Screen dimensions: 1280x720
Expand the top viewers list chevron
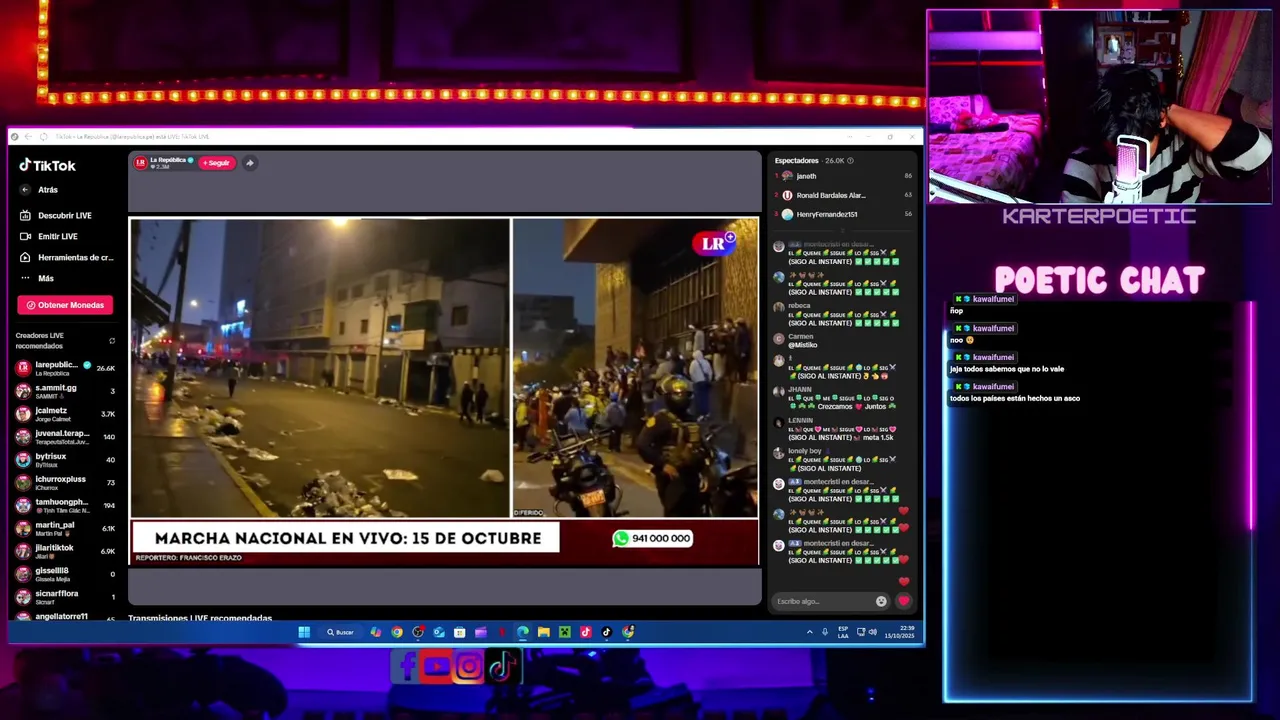coord(842,230)
